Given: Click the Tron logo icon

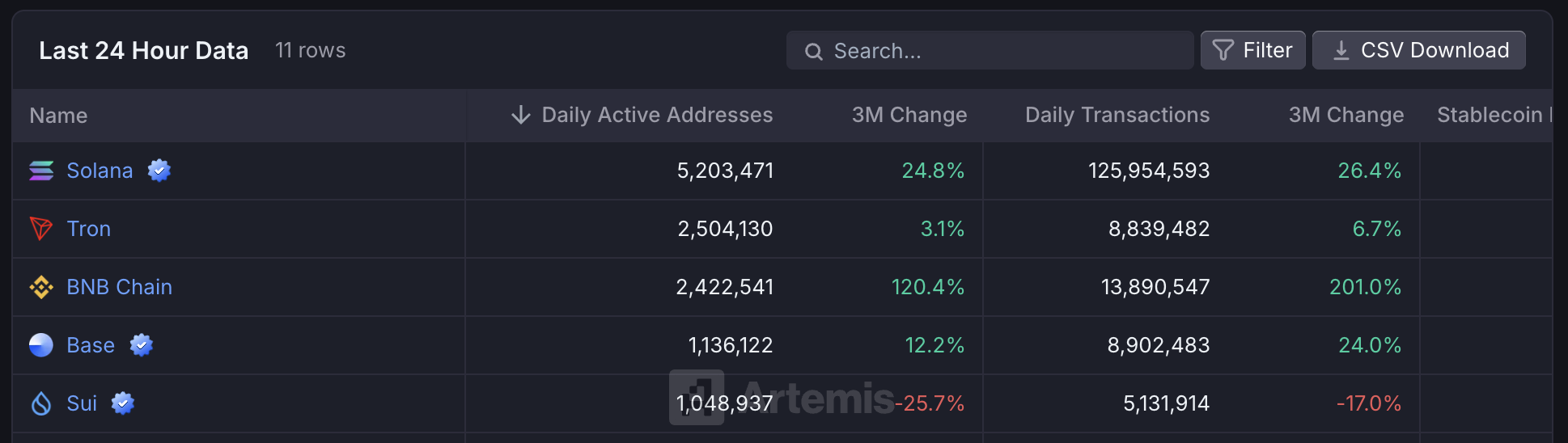Looking at the screenshot, I should tap(41, 229).
